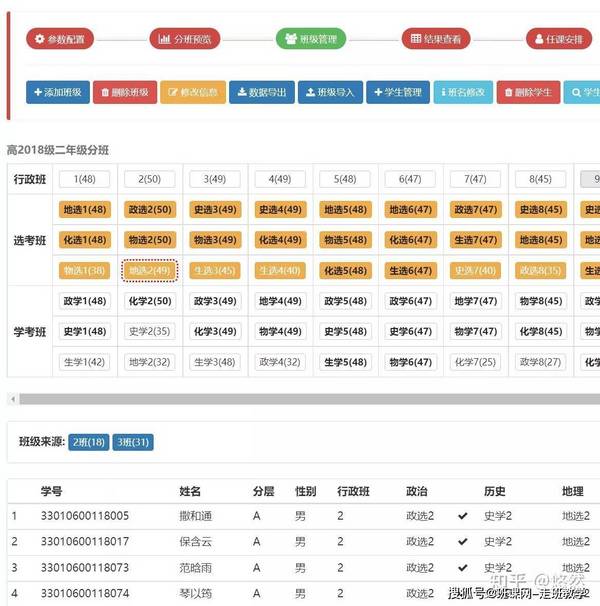Click the red 删除班级 button
The width and height of the screenshot is (600, 606).
coord(125,92)
